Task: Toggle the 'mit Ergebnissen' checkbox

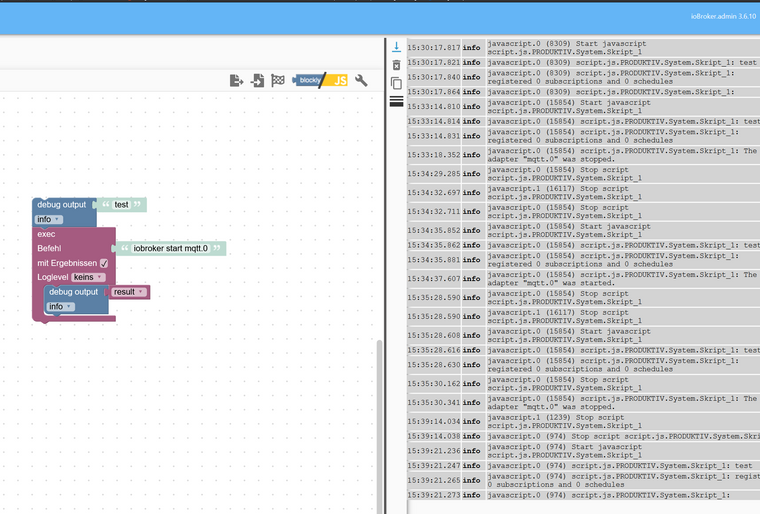Action: point(104,263)
